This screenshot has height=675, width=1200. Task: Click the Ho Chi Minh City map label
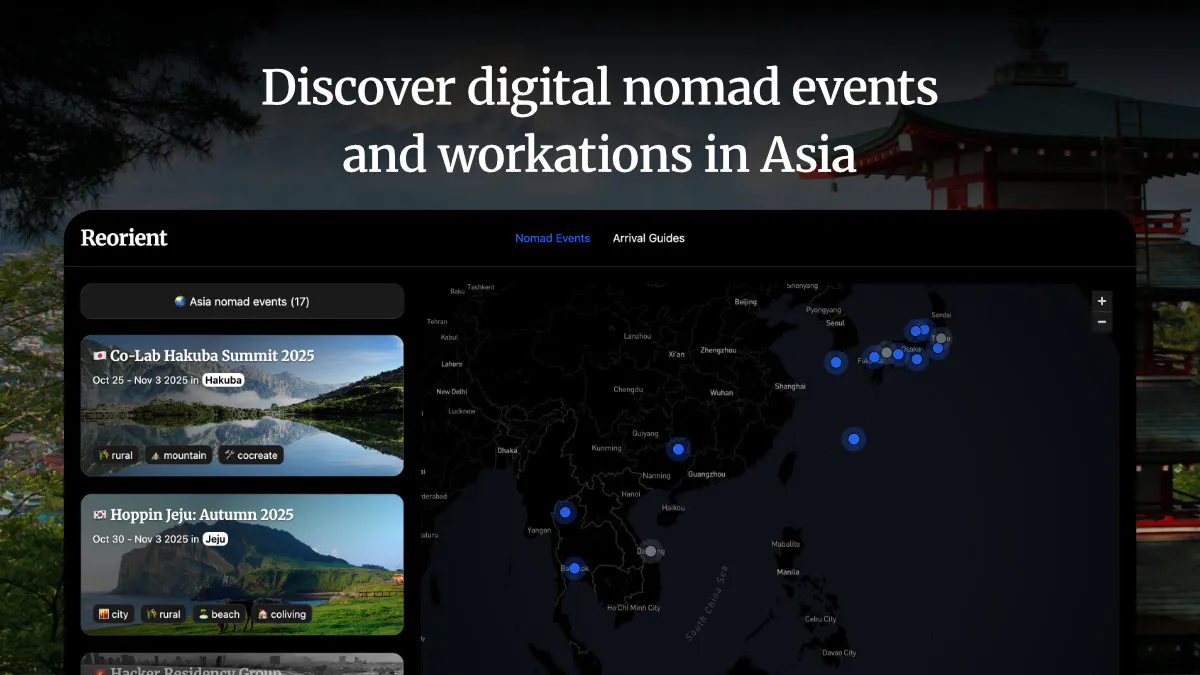(634, 608)
